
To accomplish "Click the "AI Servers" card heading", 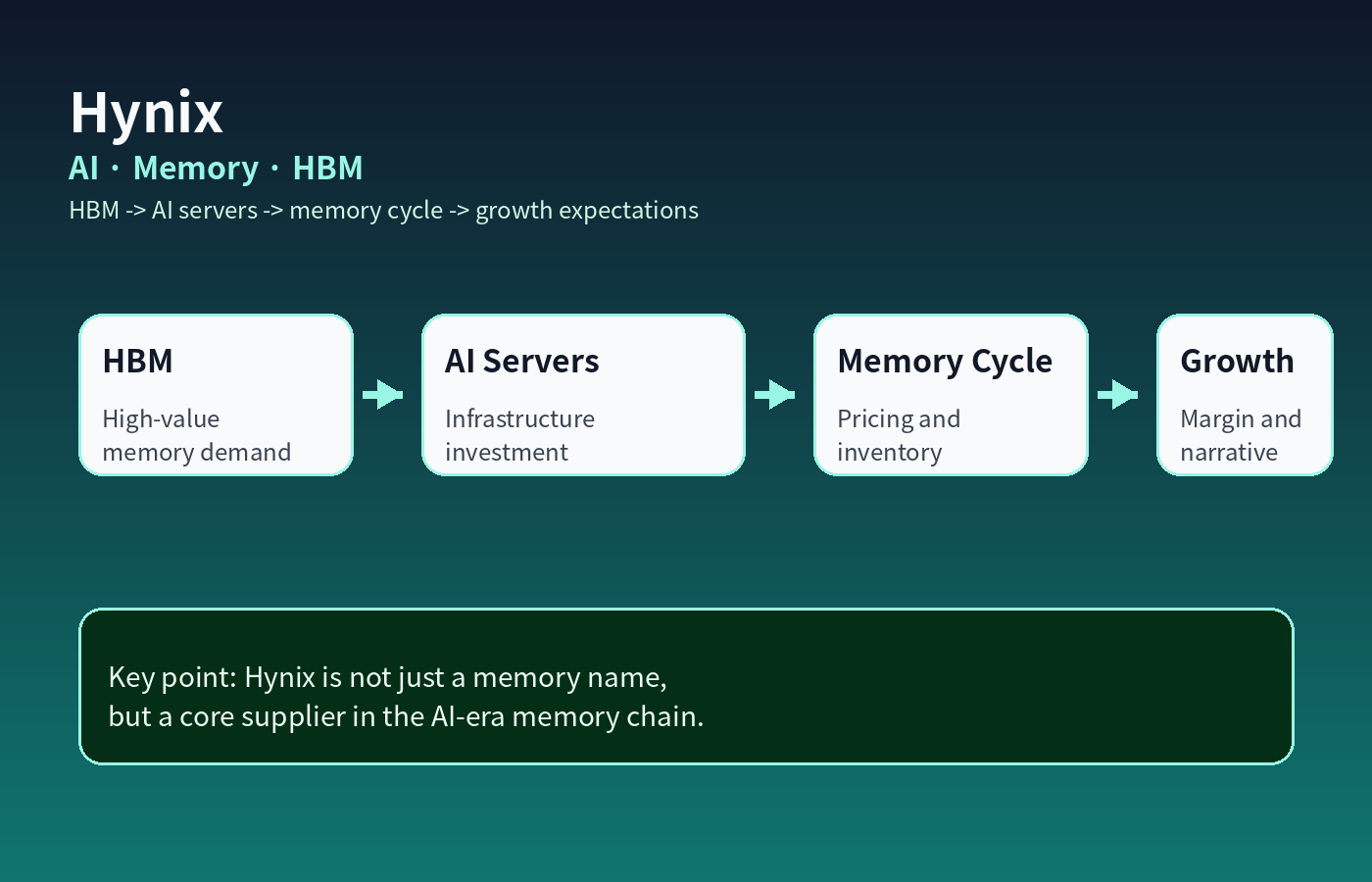I will 522,361.
